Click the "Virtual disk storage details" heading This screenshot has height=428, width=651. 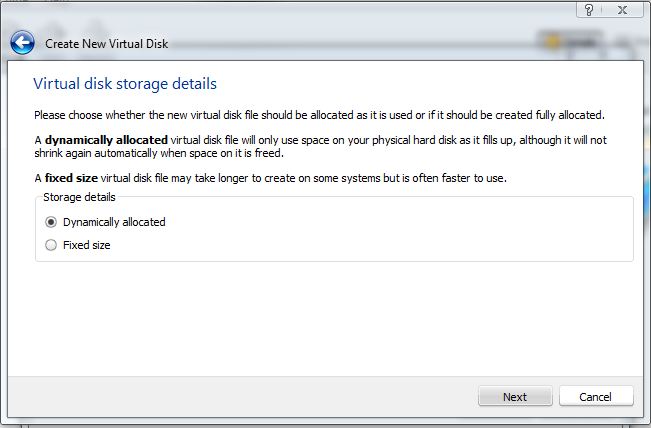(125, 83)
